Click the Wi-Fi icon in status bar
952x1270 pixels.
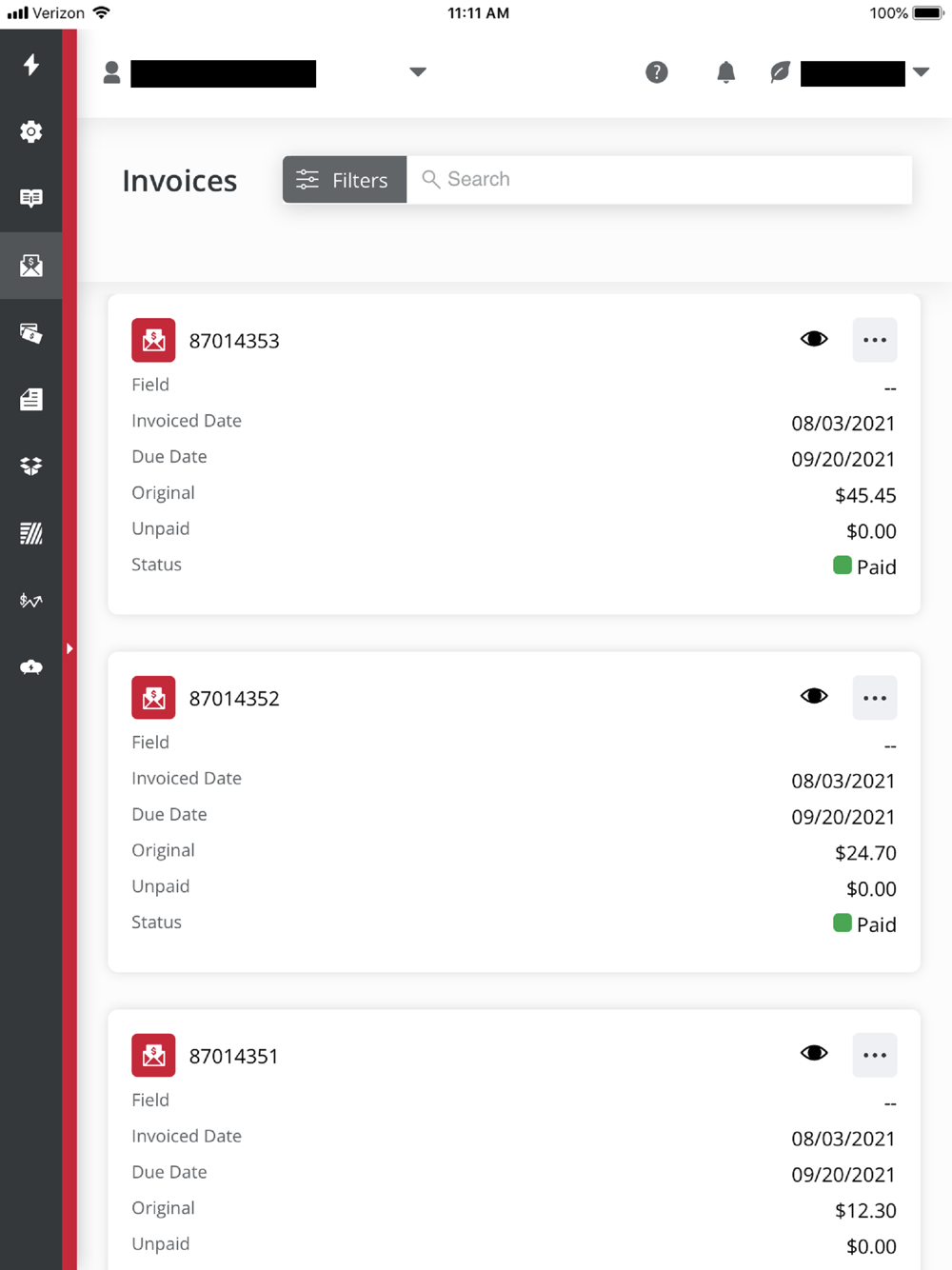[101, 12]
